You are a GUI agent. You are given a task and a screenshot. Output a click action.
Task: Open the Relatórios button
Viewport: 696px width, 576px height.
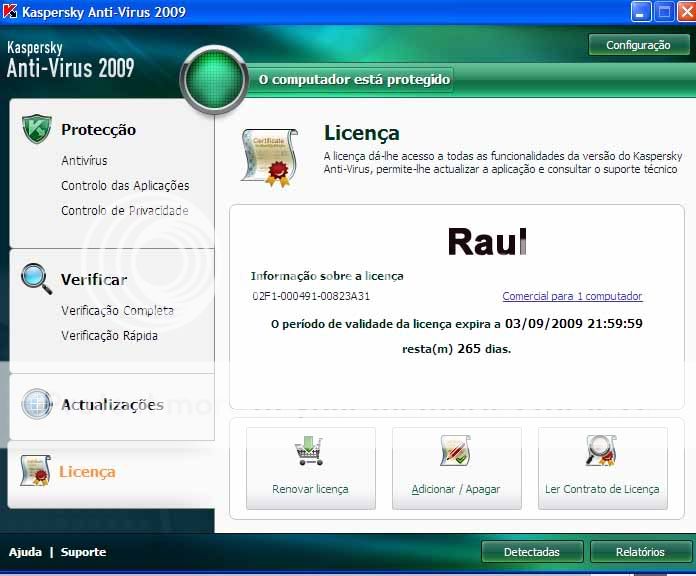[x=640, y=552]
